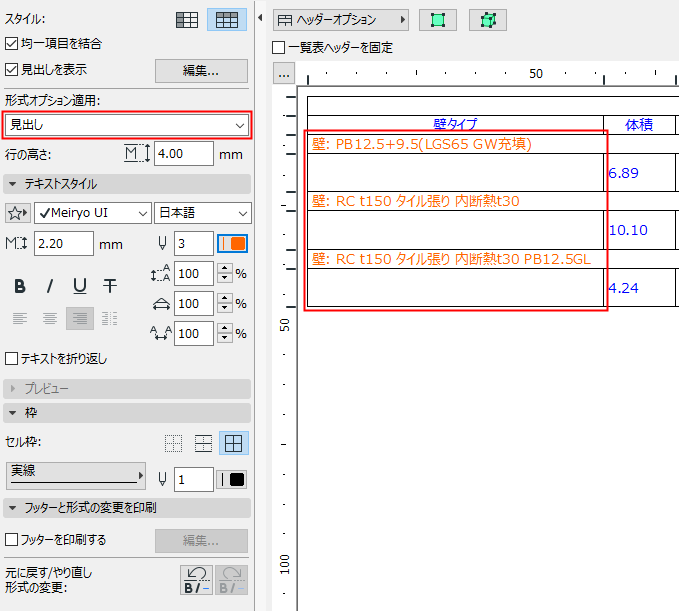Collapse the テキストスタイル section

coord(127,184)
